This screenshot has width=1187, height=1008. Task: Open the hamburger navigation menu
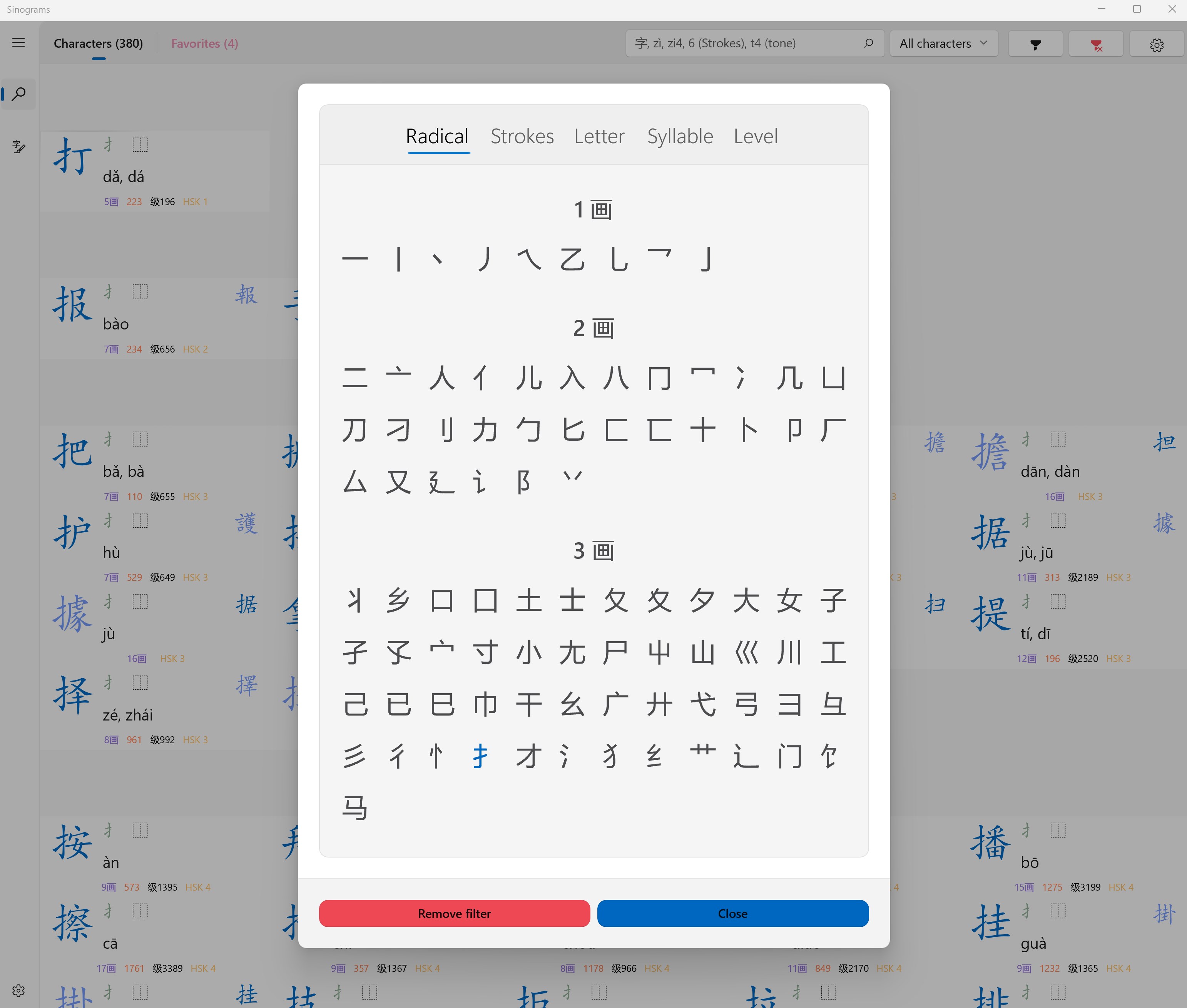click(x=18, y=43)
